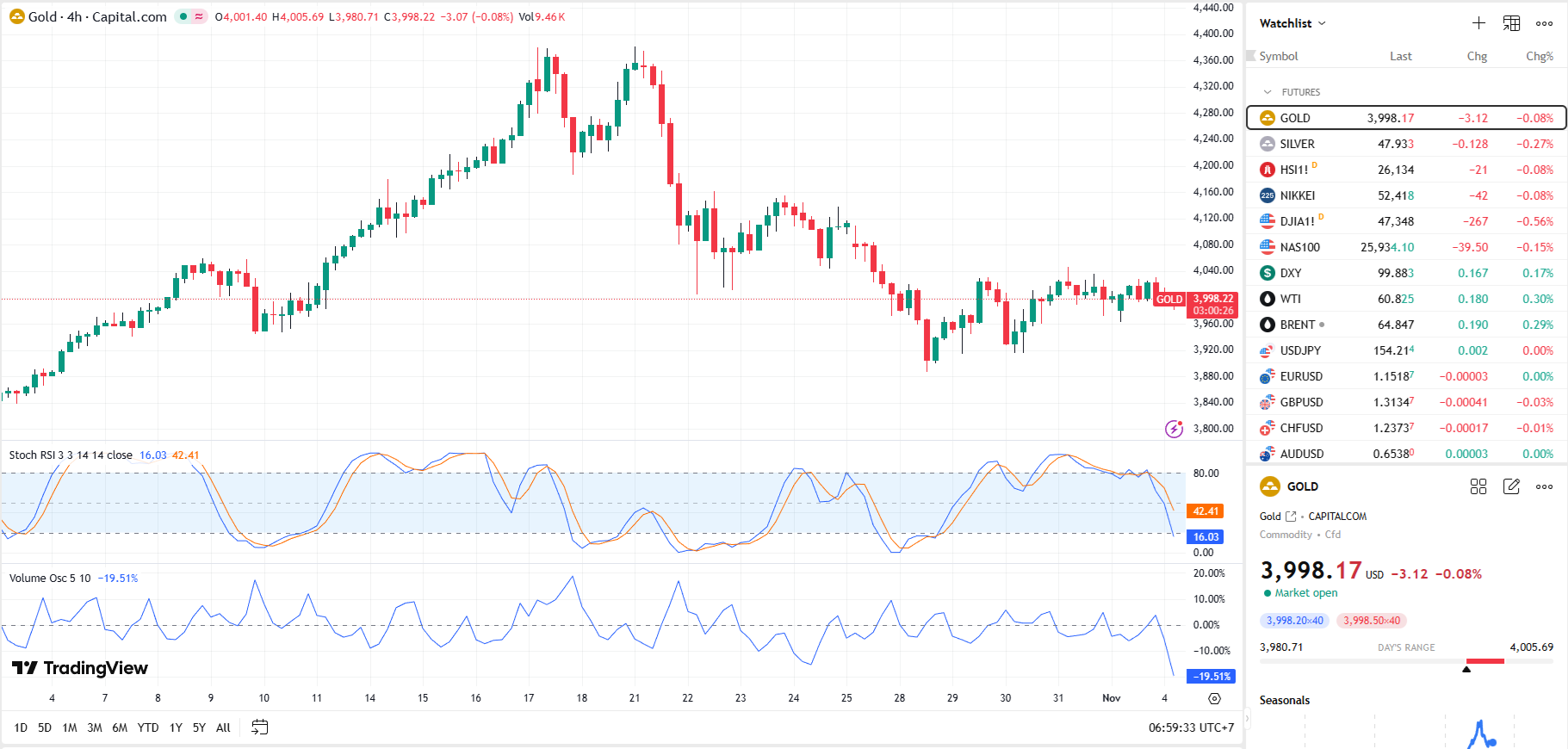
Task: Open watchlist advanced view table icon
Action: (1511, 23)
